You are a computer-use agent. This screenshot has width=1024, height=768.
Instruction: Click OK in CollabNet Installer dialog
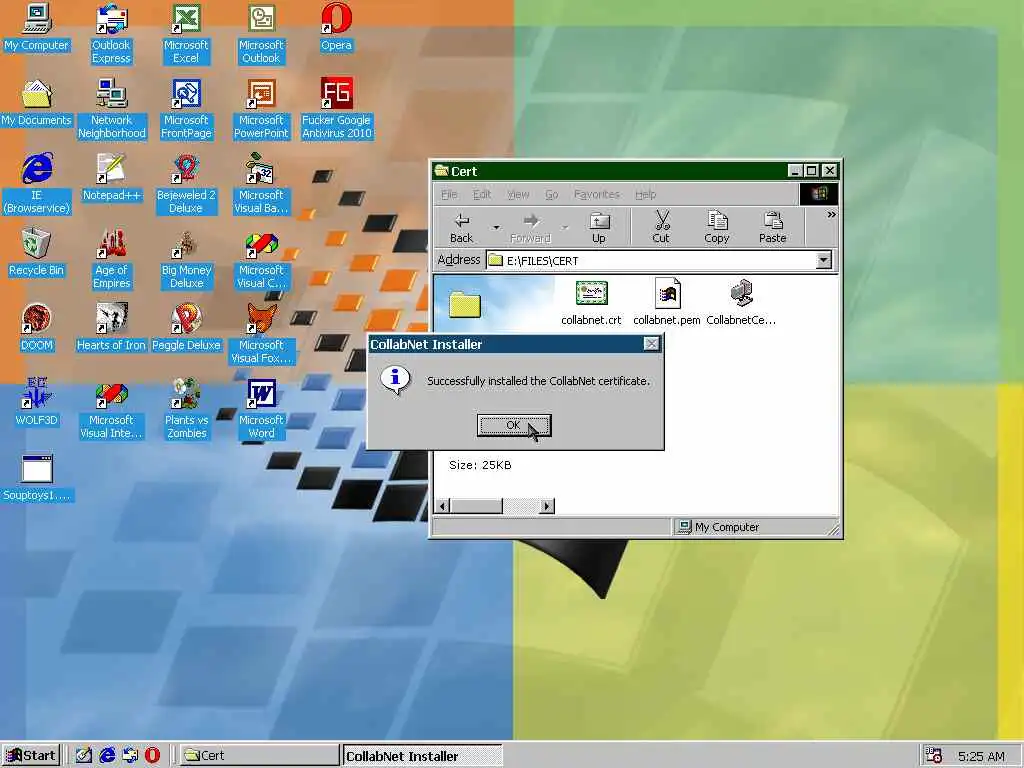[513, 425]
